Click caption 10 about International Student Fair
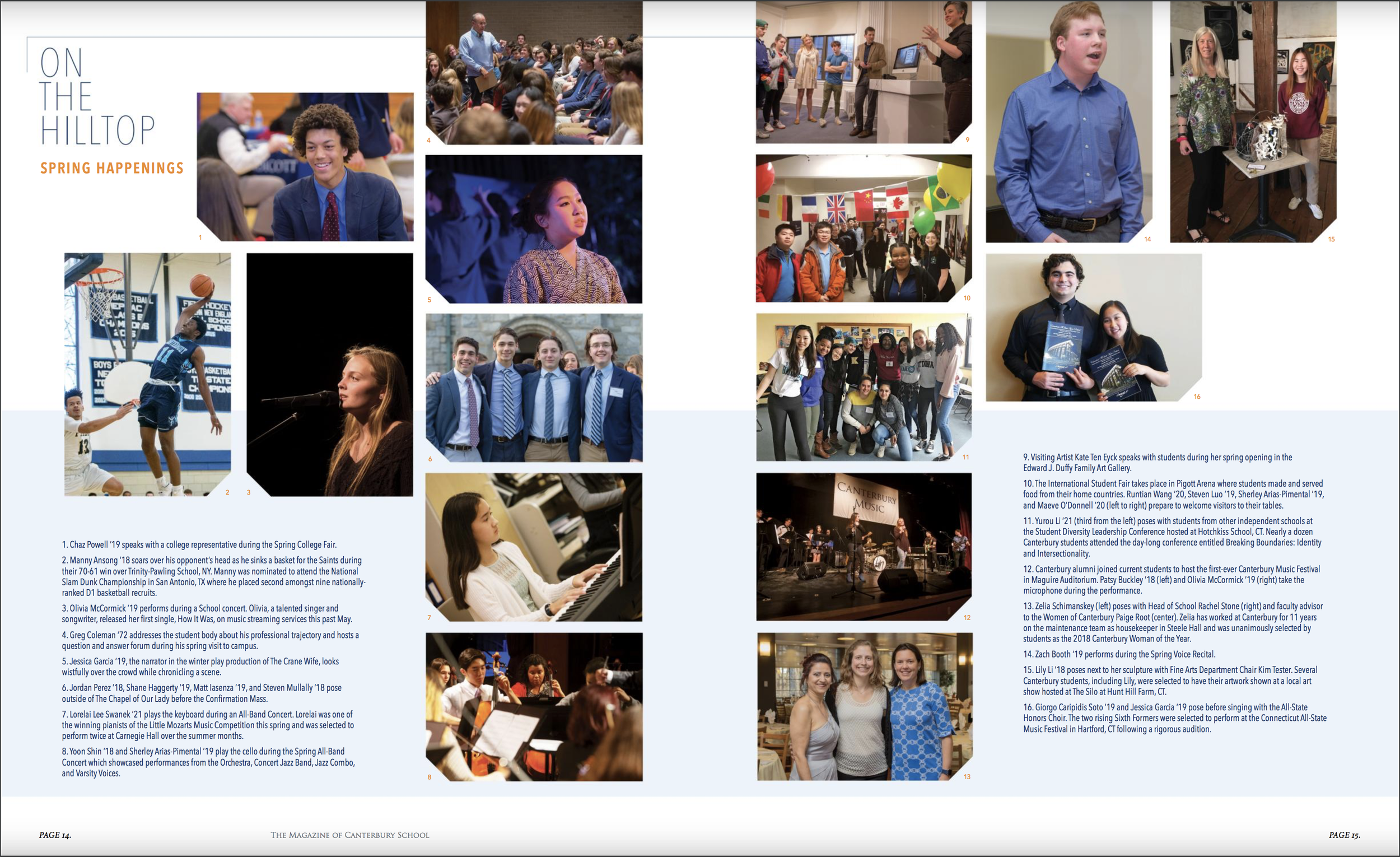This screenshot has height=857, width=1400. 1174,495
